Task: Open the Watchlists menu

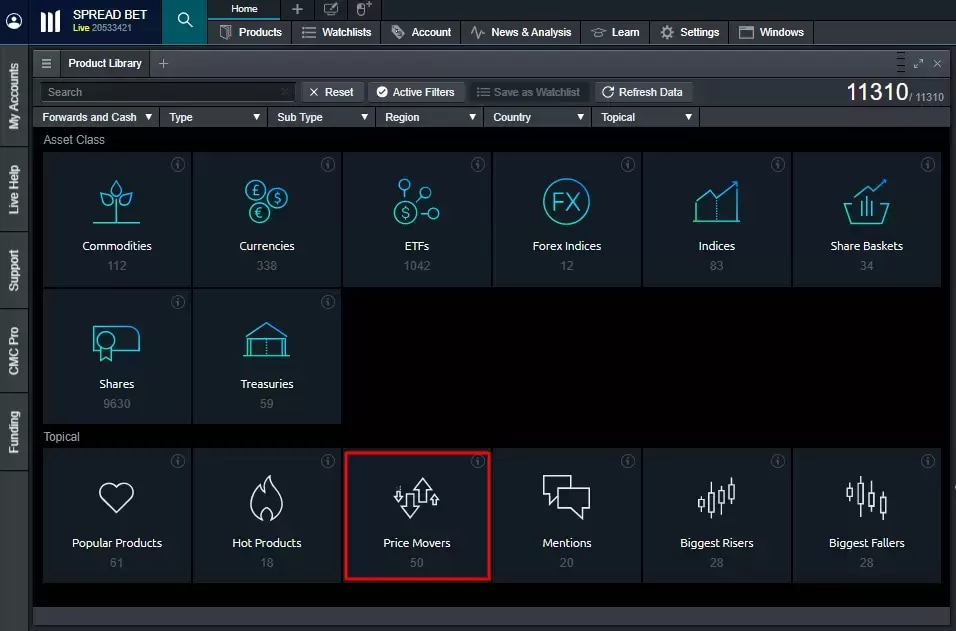Action: coord(336,32)
